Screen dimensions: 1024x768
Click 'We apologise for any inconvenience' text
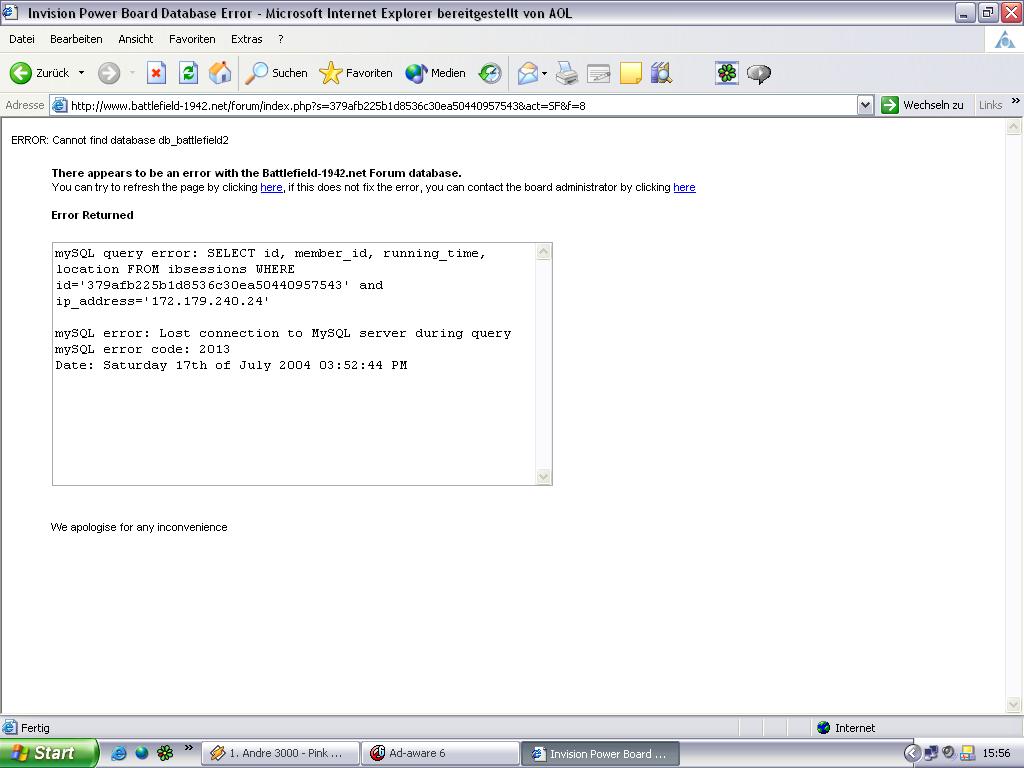pyautogui.click(x=139, y=528)
